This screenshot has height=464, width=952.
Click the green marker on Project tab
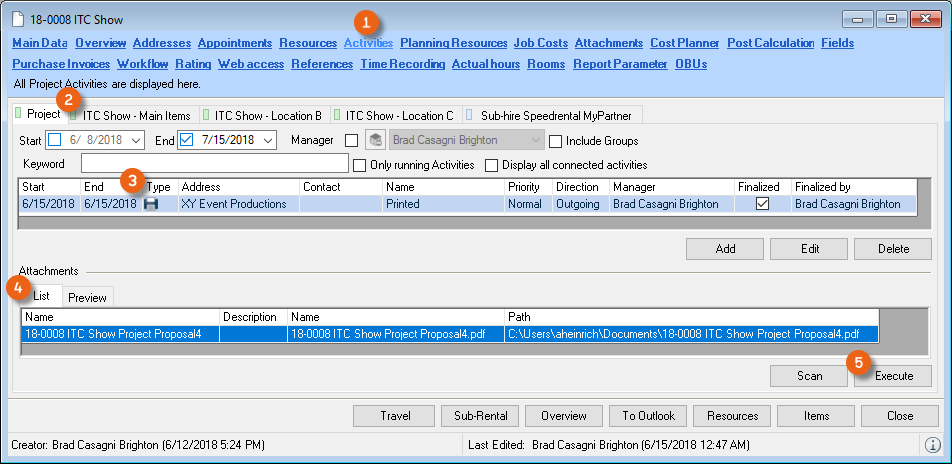18,115
